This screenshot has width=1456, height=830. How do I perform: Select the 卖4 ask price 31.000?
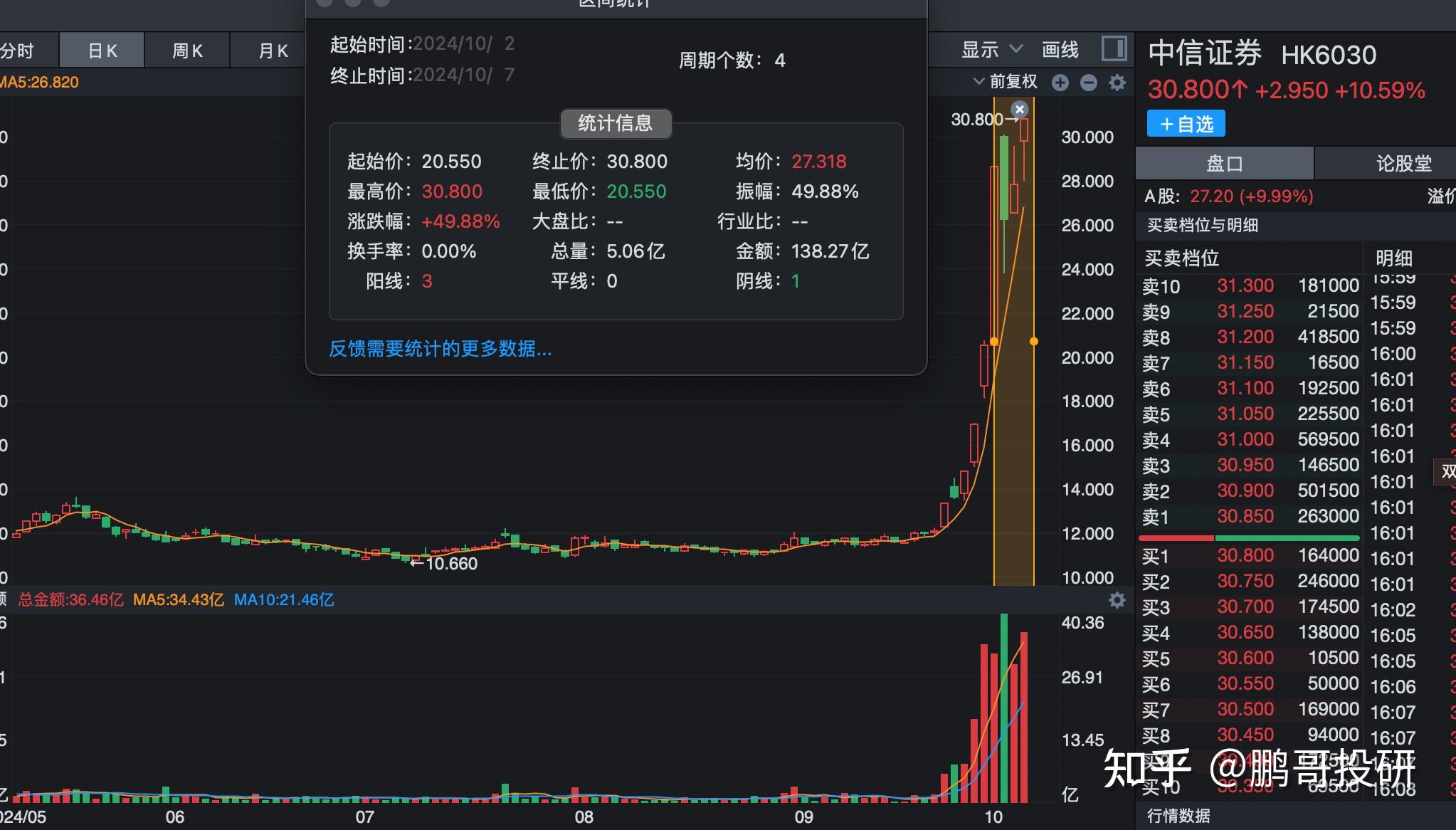click(x=1245, y=440)
